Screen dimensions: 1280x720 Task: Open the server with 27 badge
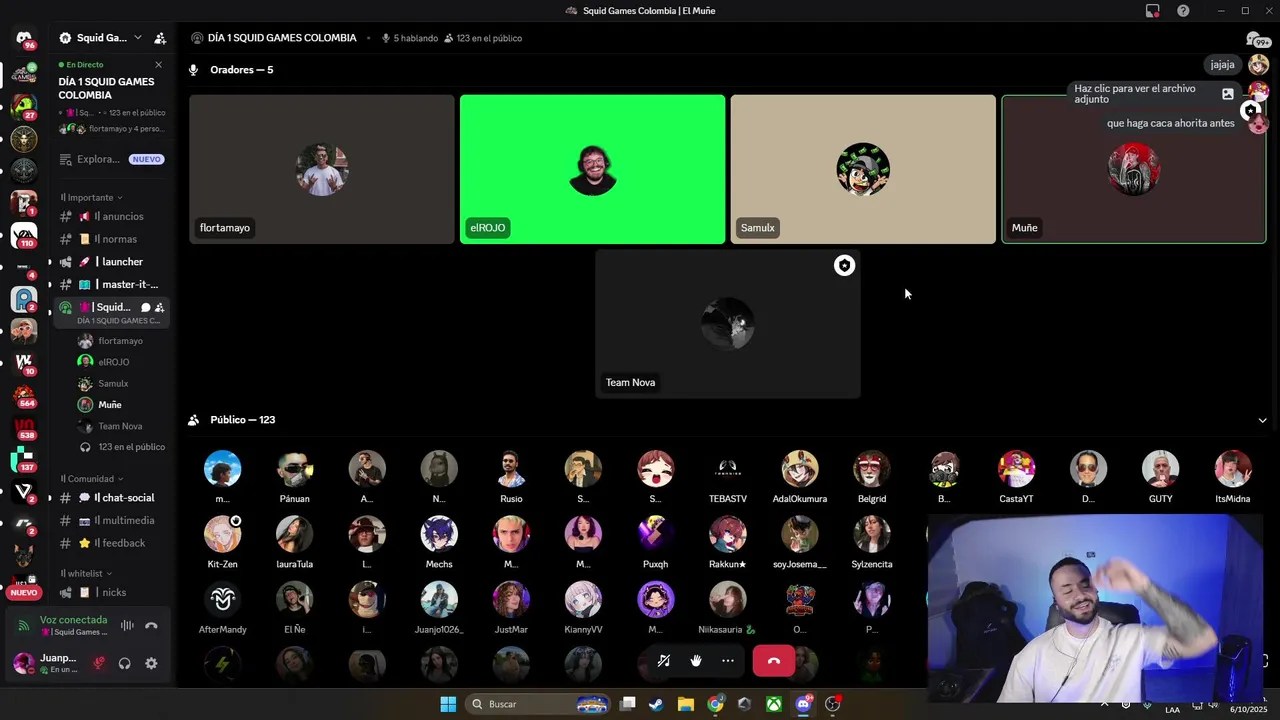pos(23,105)
